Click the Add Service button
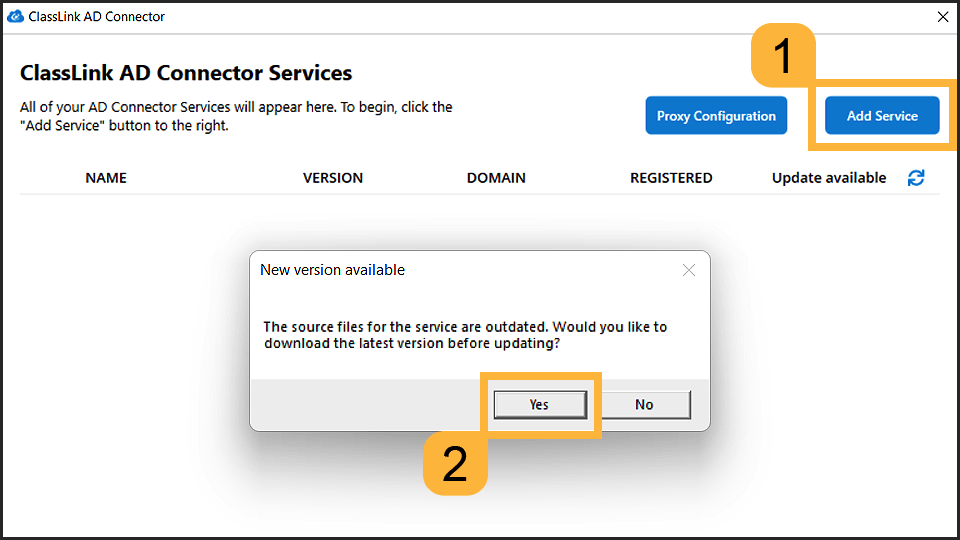This screenshot has height=540, width=960. coord(882,116)
